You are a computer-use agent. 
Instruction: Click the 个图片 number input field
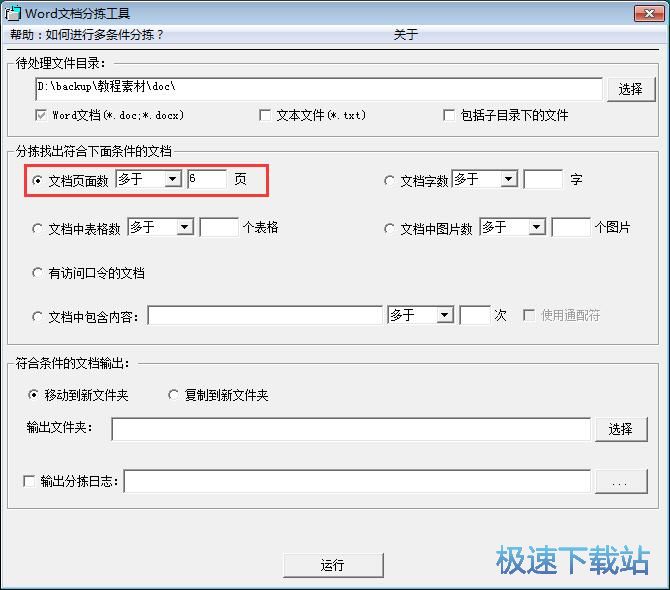coord(571,227)
